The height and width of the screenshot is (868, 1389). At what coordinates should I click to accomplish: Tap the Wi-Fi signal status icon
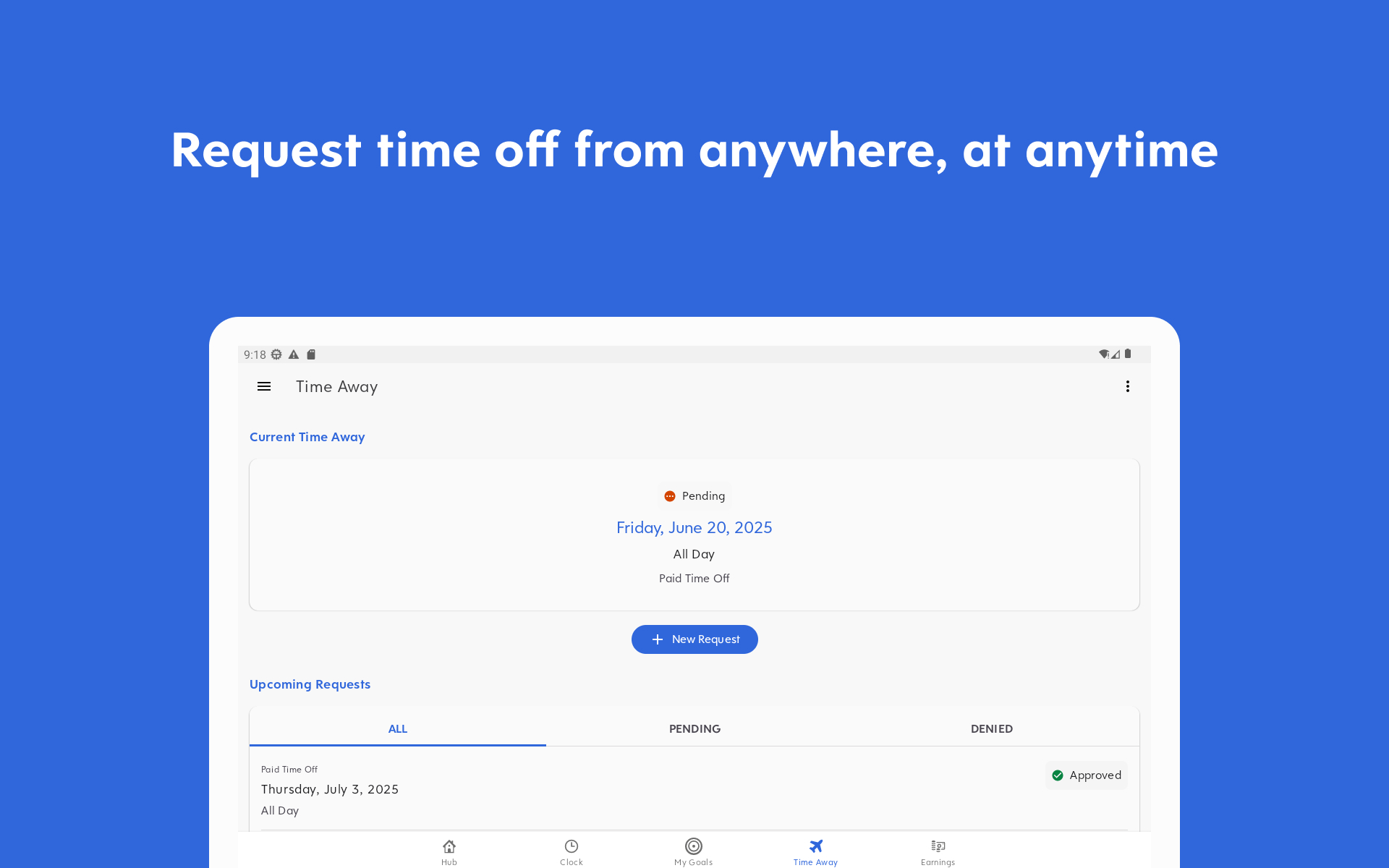(1104, 354)
